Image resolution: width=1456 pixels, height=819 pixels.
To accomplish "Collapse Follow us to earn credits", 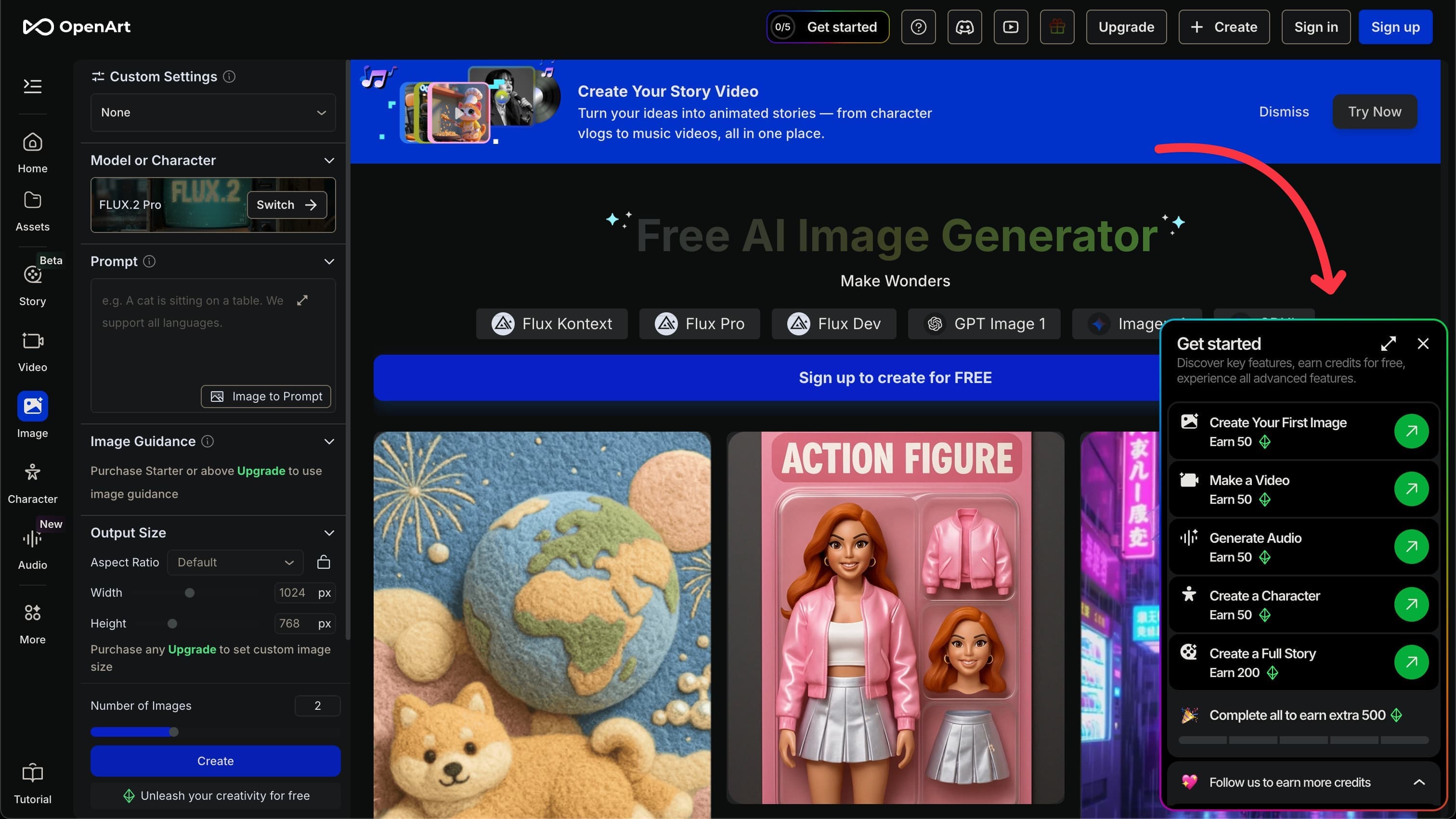I will tap(1419, 782).
